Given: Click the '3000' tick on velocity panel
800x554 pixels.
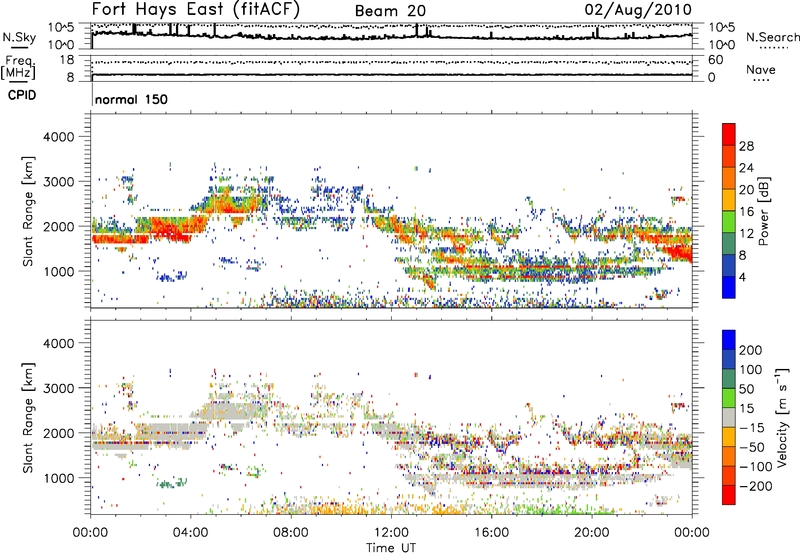Looking at the screenshot, I should [x=58, y=388].
